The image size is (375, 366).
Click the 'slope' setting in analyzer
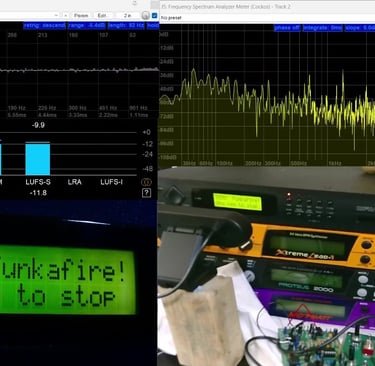tap(360, 28)
